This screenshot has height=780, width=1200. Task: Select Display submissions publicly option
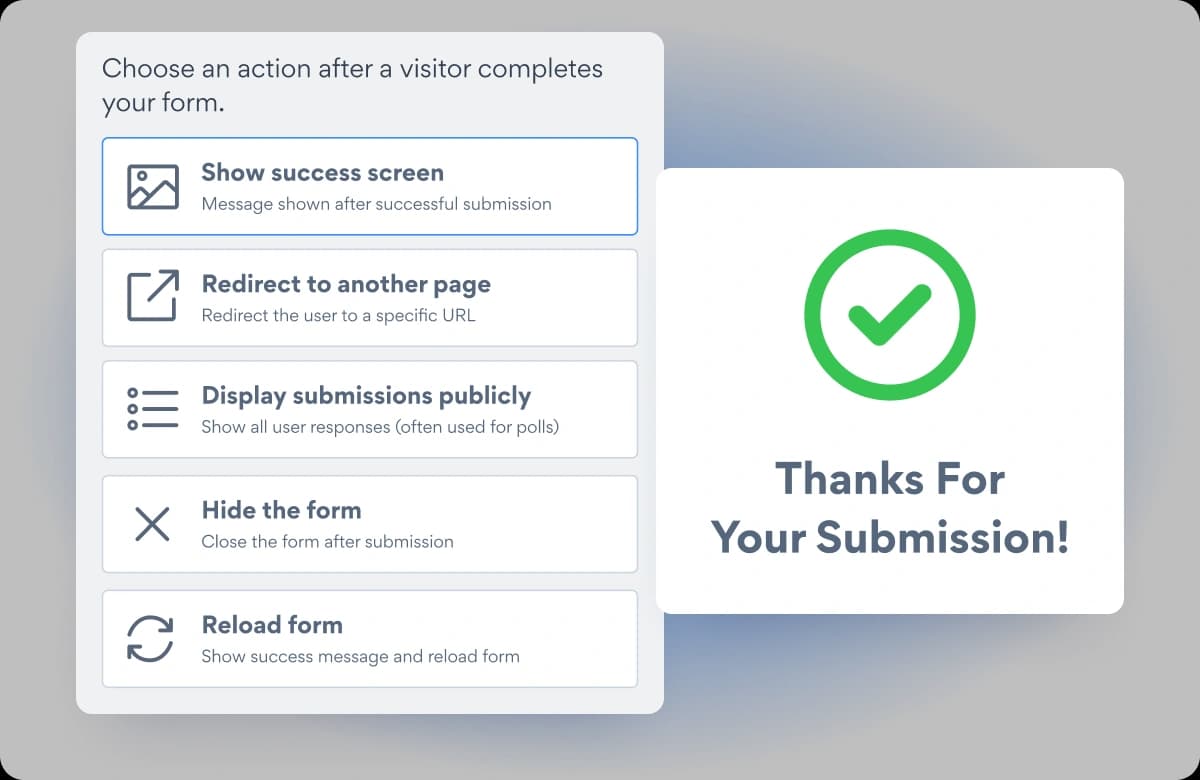point(370,410)
